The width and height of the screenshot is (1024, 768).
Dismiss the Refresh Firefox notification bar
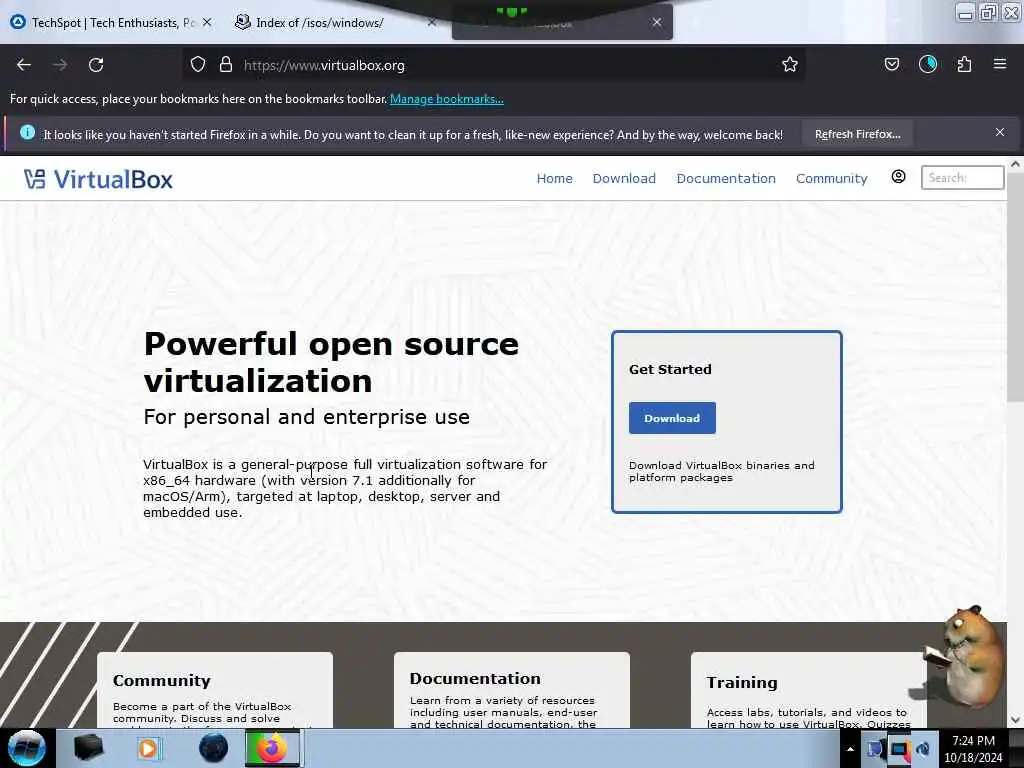click(1000, 133)
